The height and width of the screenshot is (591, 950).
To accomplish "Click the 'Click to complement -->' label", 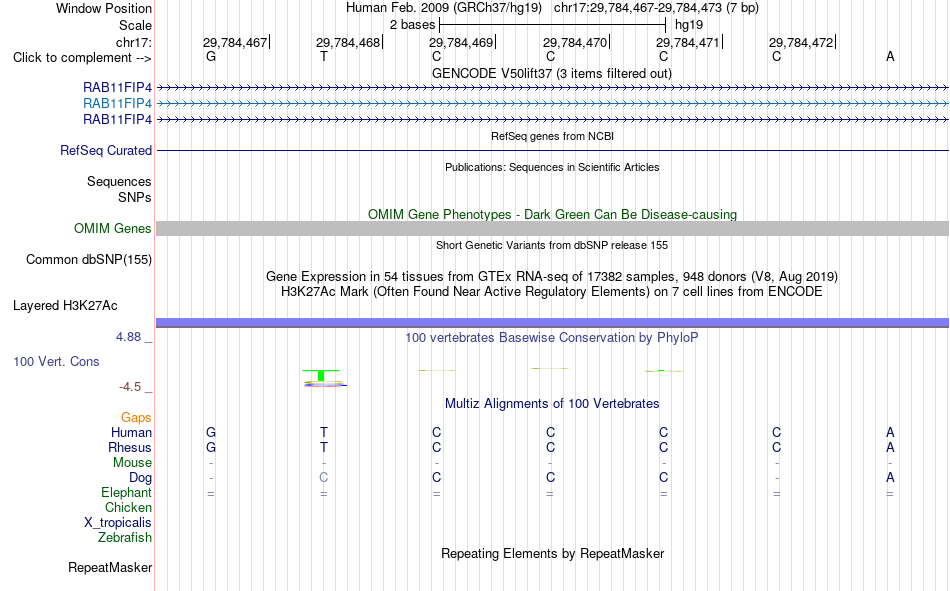I will pos(82,58).
